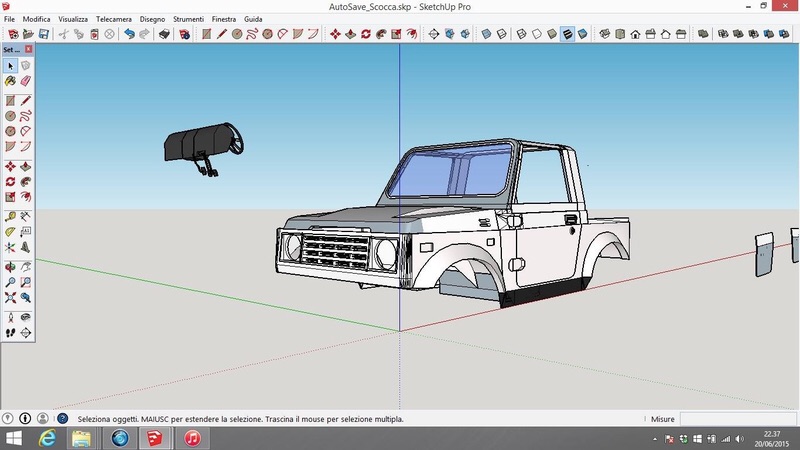
Task: Click the Print icon in toolbar
Action: pos(163,34)
